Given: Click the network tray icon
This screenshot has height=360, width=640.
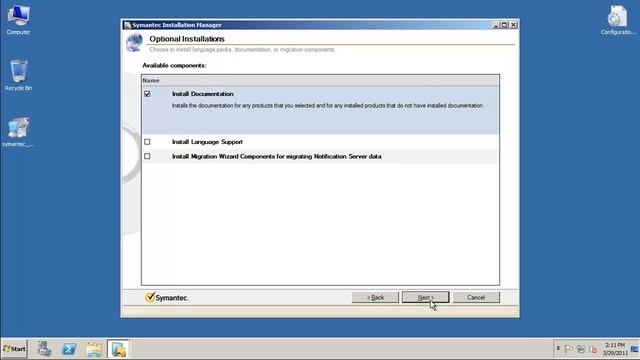Looking at the screenshot, I should [581, 349].
